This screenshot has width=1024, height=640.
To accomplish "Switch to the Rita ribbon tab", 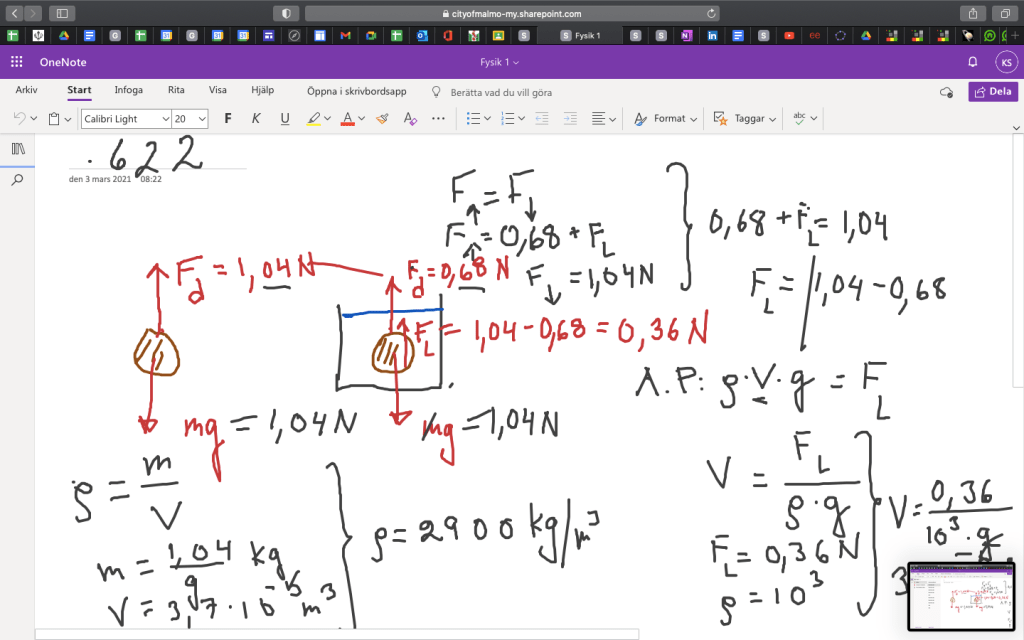I will tap(176, 90).
